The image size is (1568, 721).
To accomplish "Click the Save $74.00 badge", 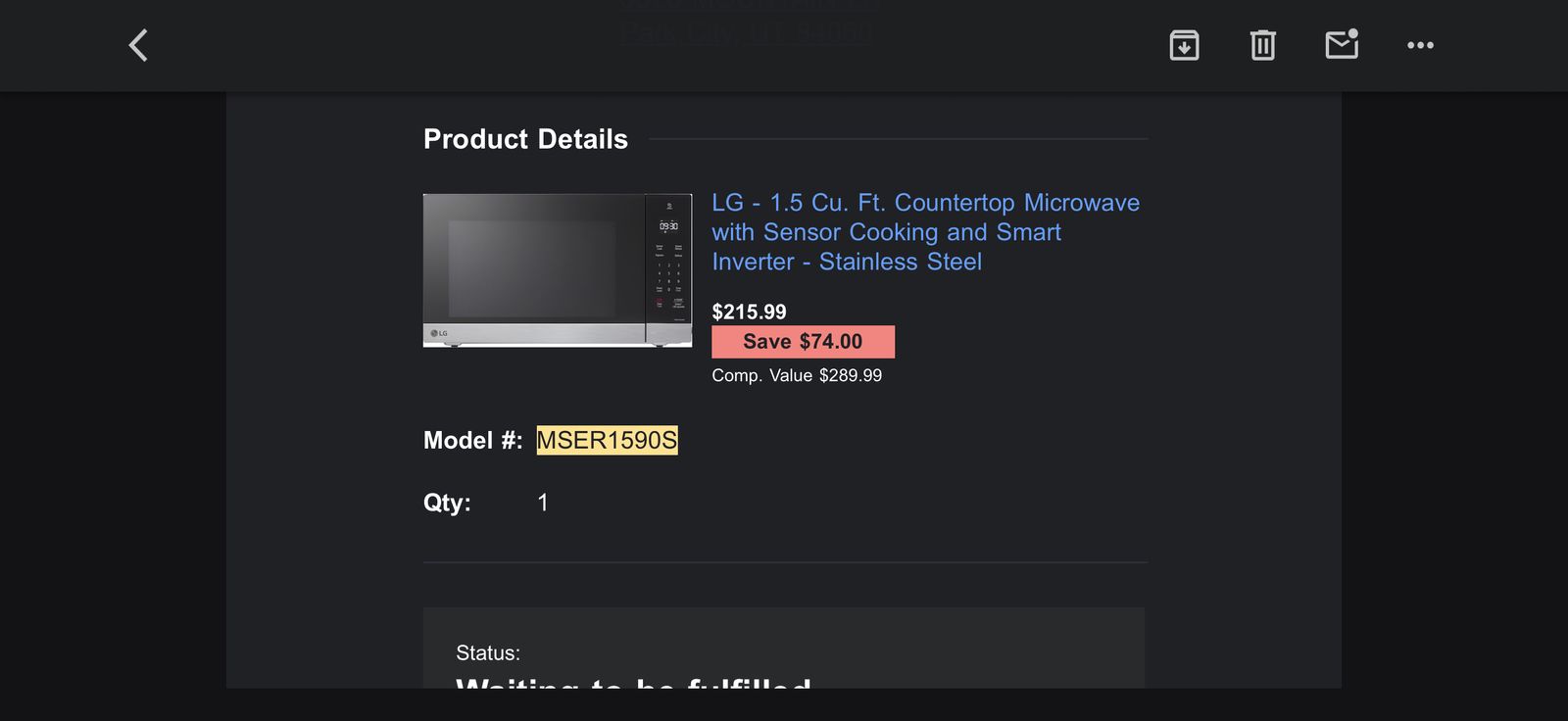I will point(803,342).
